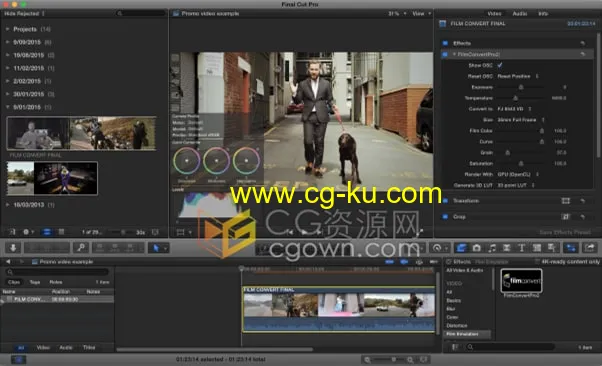Open the Generators browser icon
602x366 pixels.
tap(537, 248)
